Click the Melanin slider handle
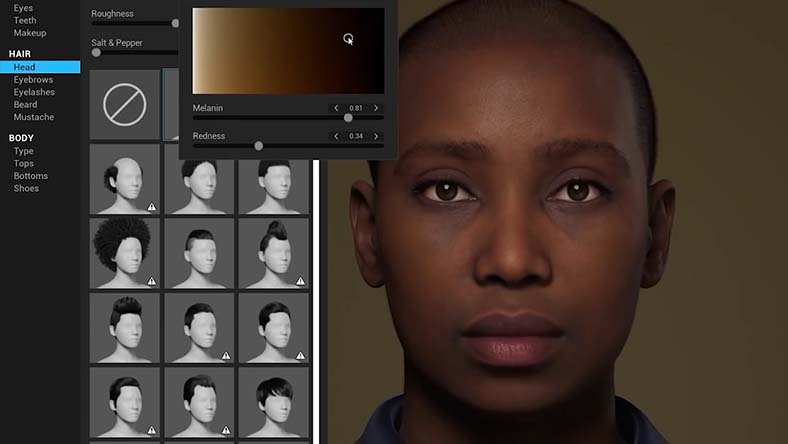788x444 pixels. [348, 118]
